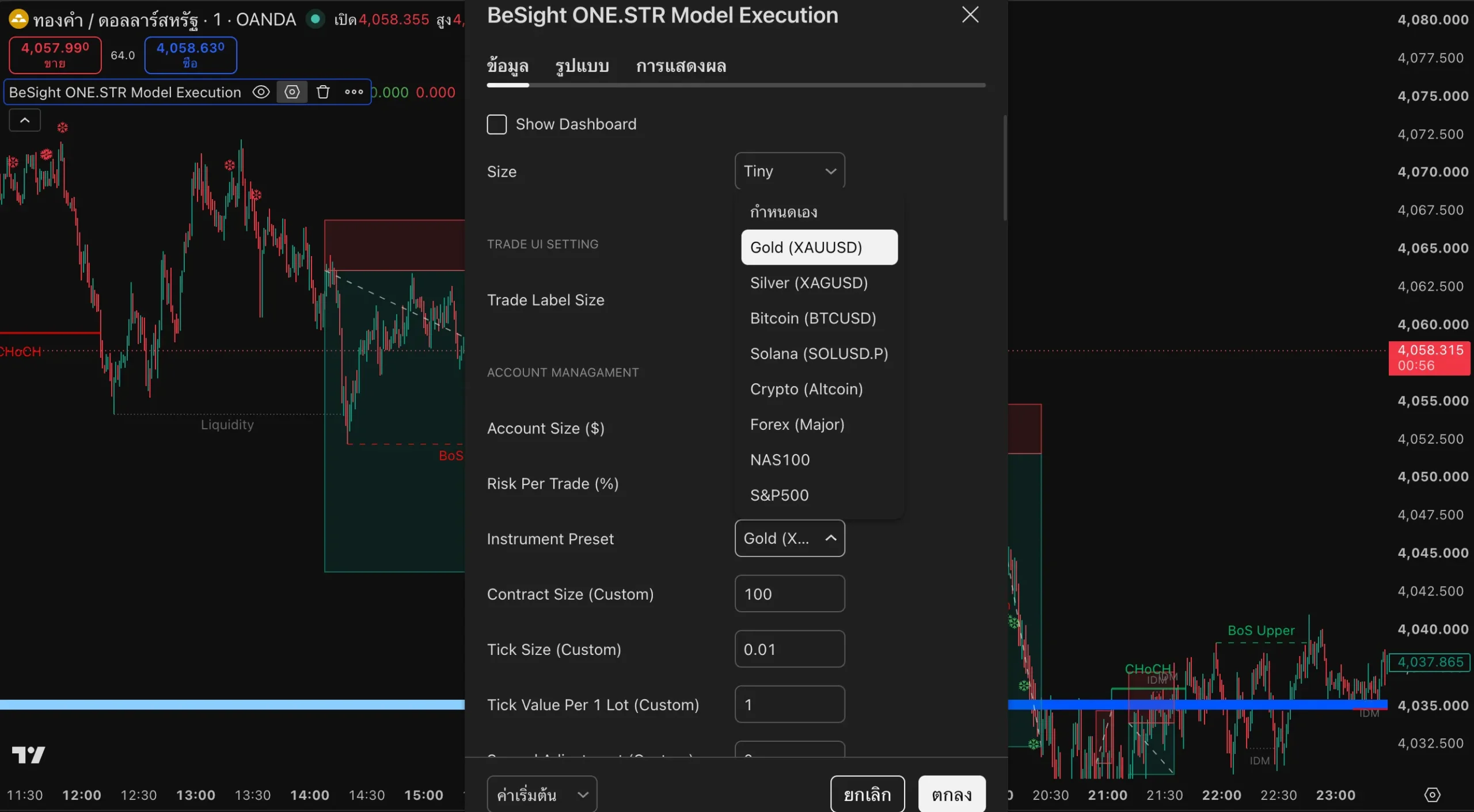Image resolution: width=1474 pixels, height=812 pixels.
Task: Click the current price label 4,058.315
Action: (x=1430, y=357)
